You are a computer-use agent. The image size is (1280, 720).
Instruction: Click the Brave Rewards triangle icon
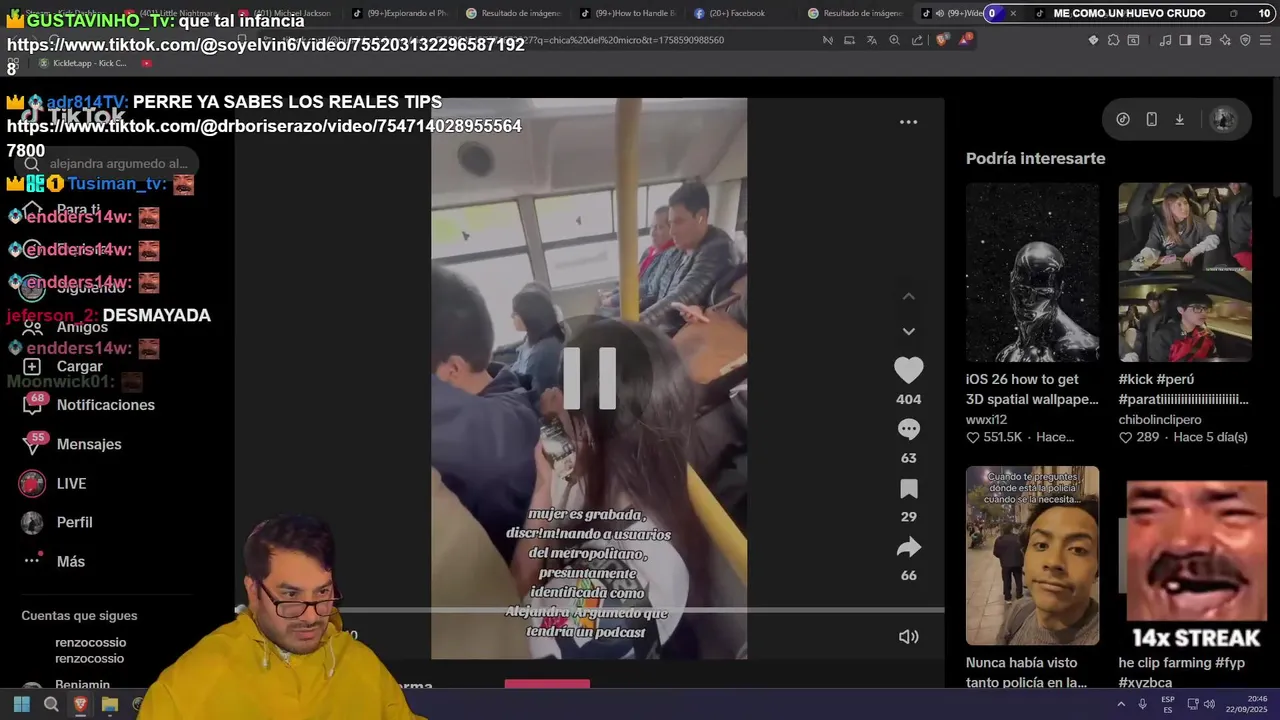click(x=965, y=40)
